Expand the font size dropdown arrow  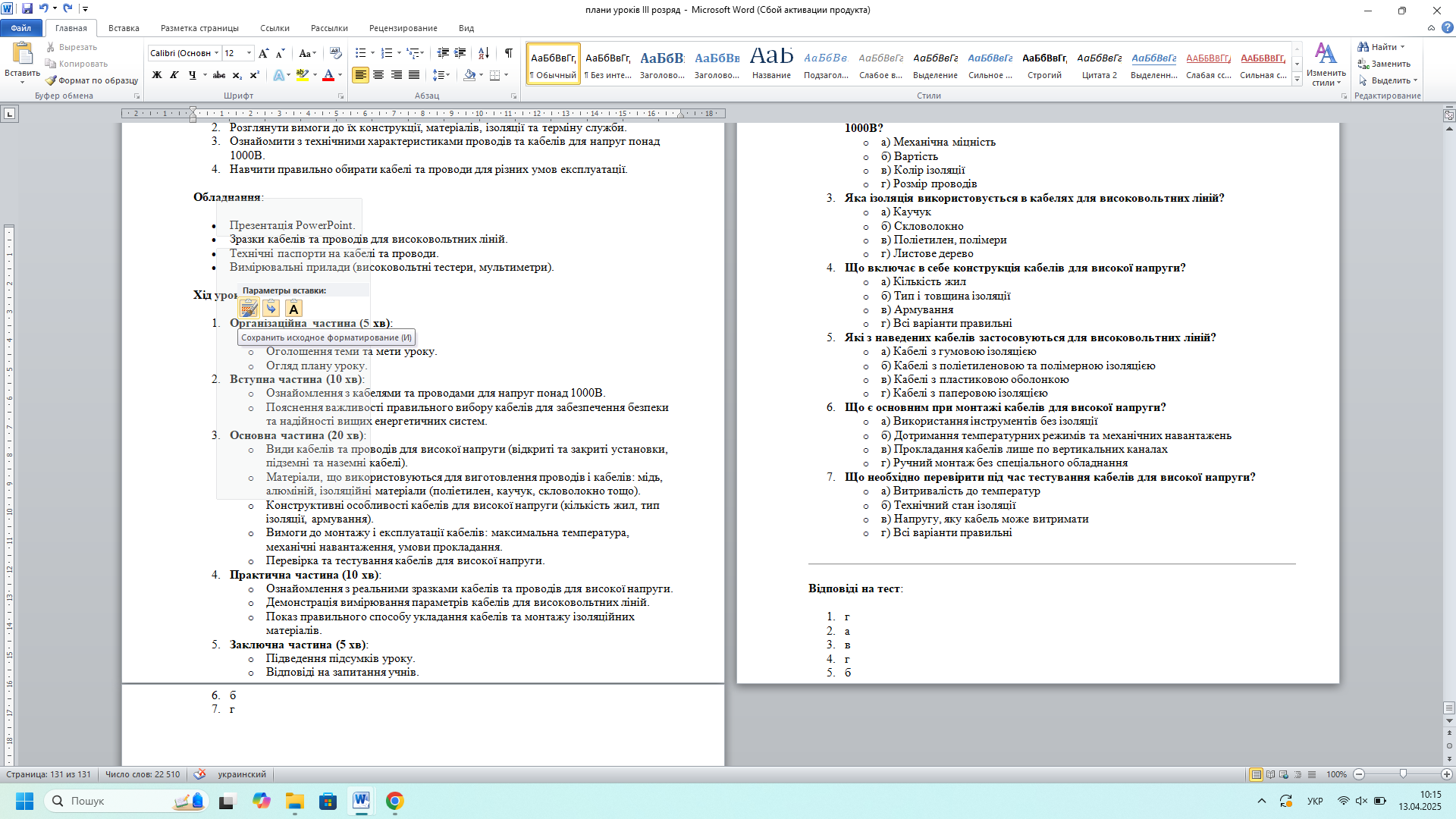tap(249, 53)
